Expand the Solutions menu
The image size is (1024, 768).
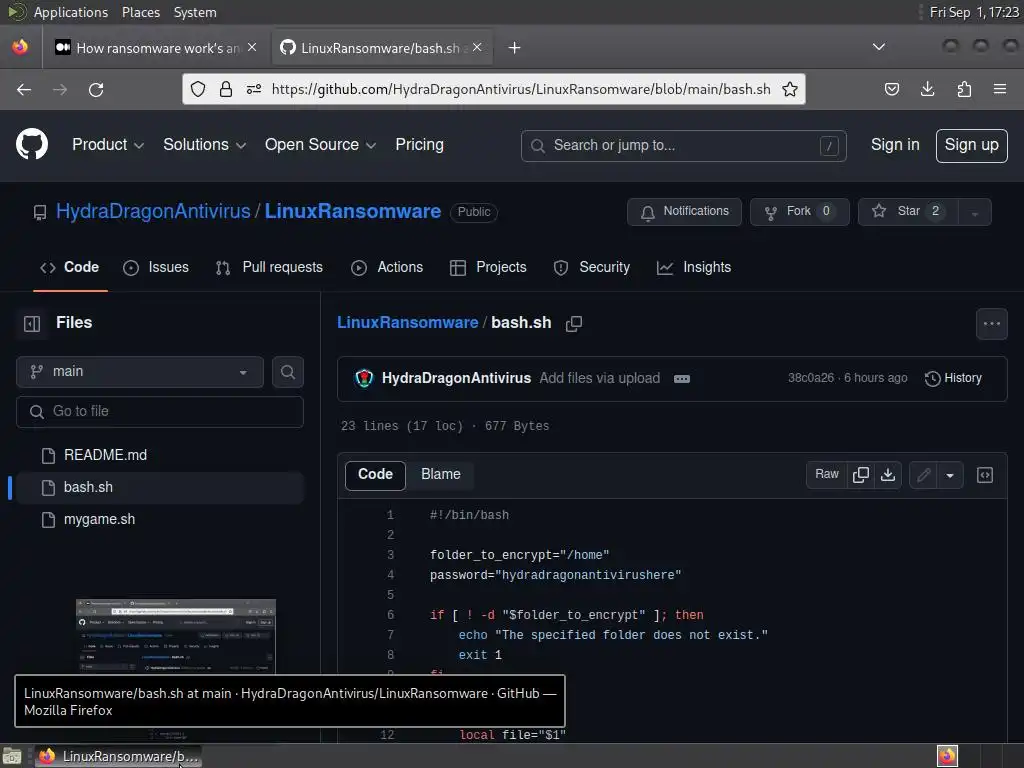204,144
